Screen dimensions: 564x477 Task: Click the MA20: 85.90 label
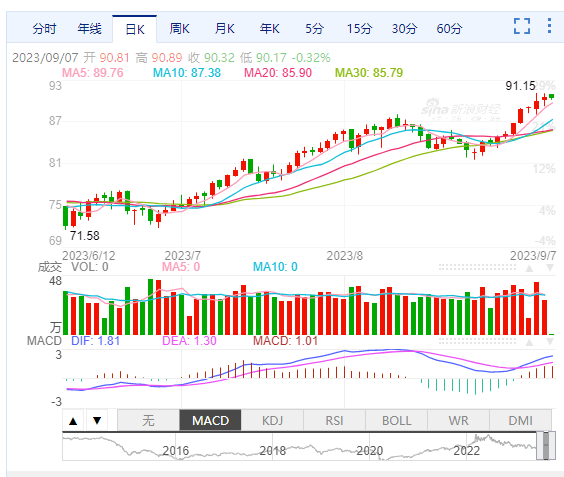point(278,73)
